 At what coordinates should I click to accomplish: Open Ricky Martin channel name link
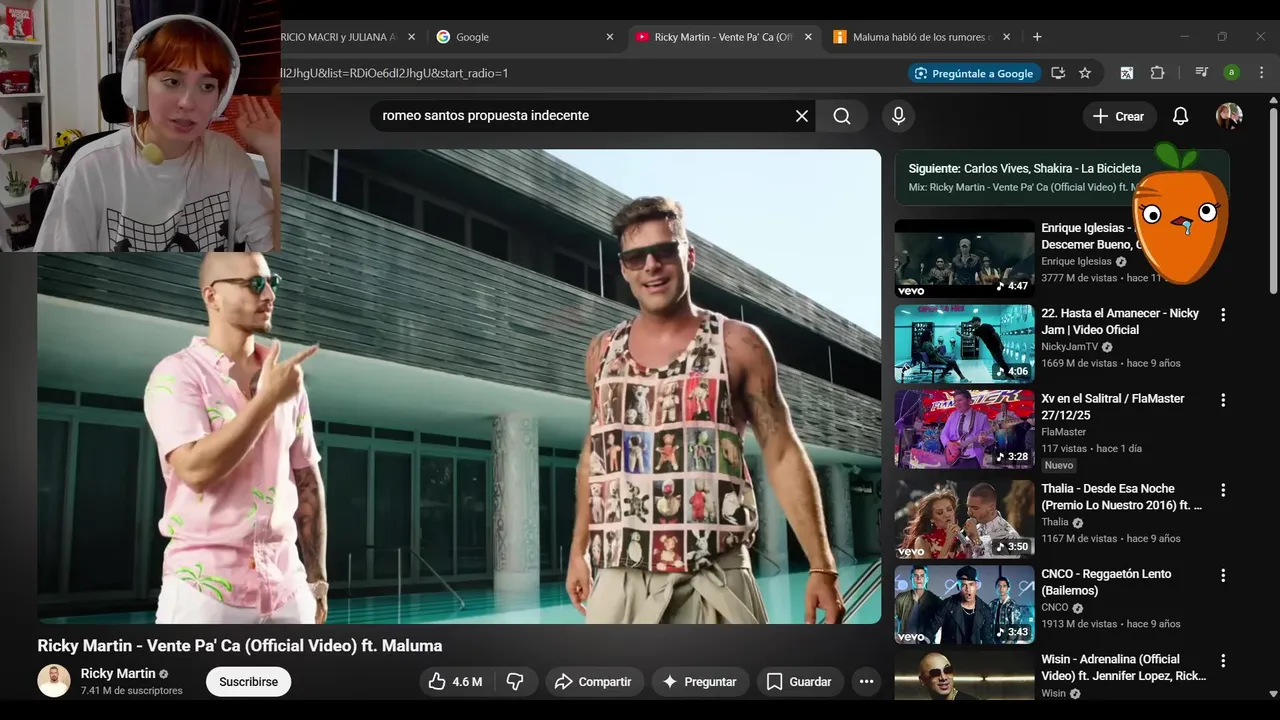point(118,674)
